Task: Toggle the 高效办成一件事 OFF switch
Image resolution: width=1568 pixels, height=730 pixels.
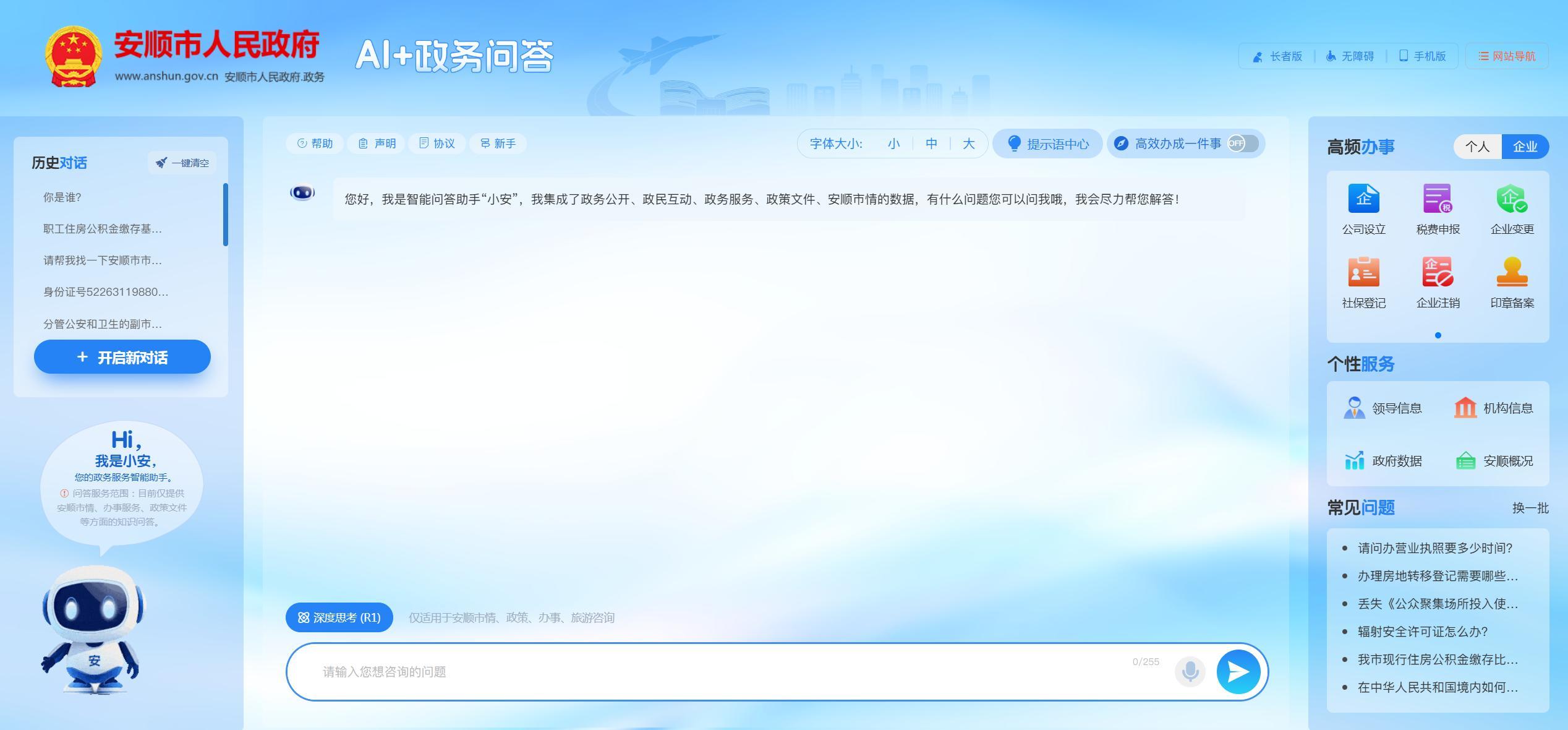Action: (x=1243, y=144)
